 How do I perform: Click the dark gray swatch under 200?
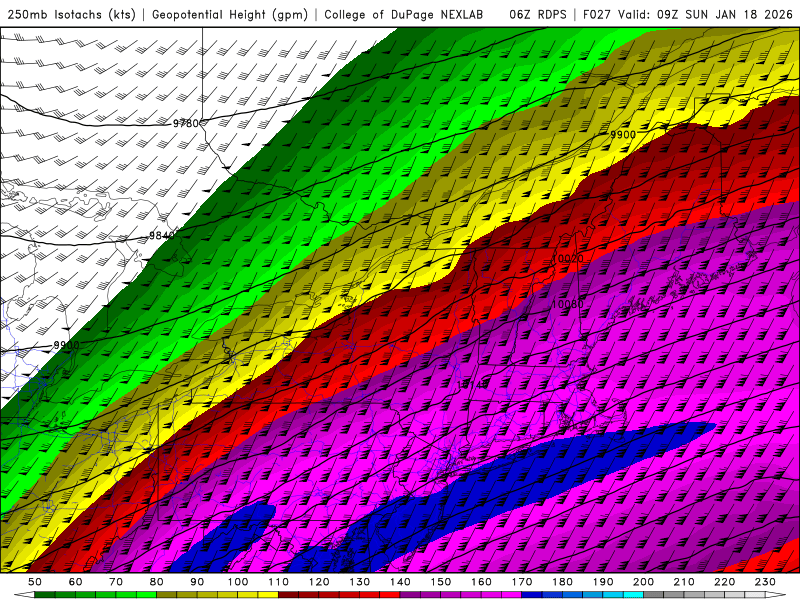pos(654,595)
